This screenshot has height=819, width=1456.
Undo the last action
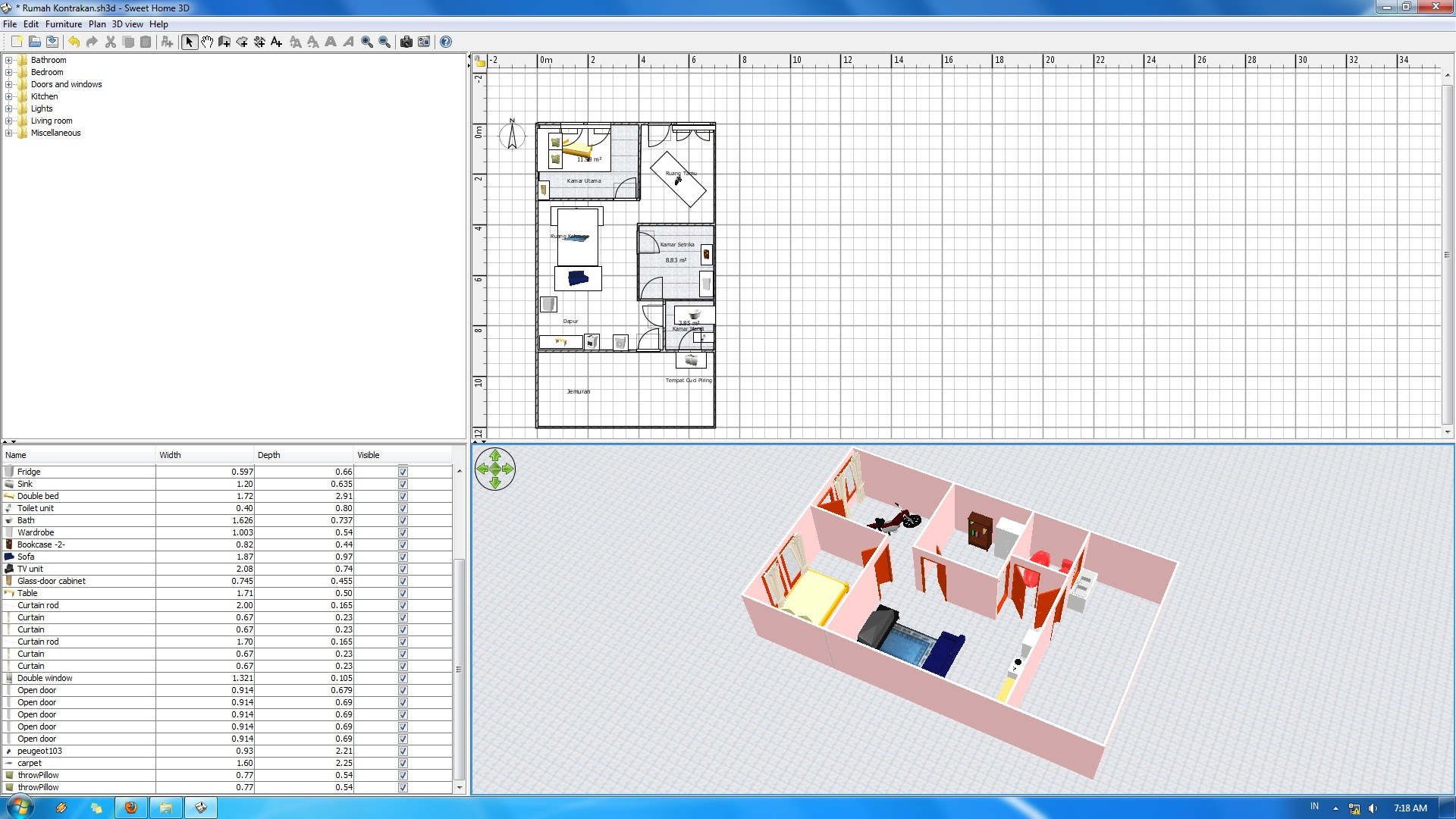(74, 42)
